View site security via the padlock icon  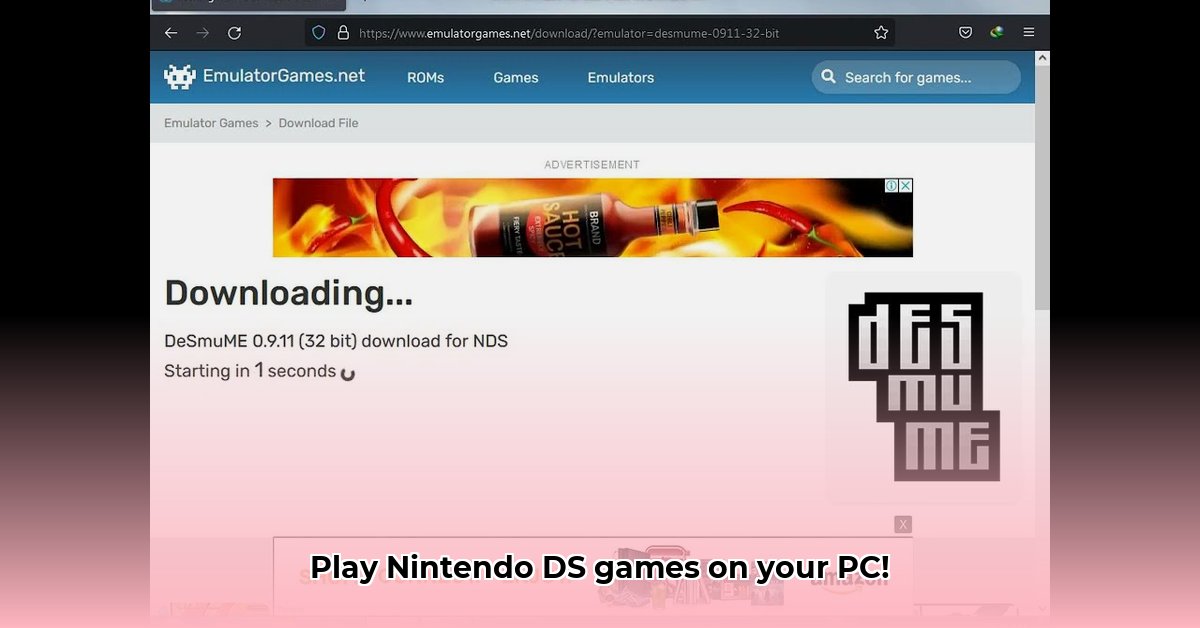pyautogui.click(x=342, y=32)
